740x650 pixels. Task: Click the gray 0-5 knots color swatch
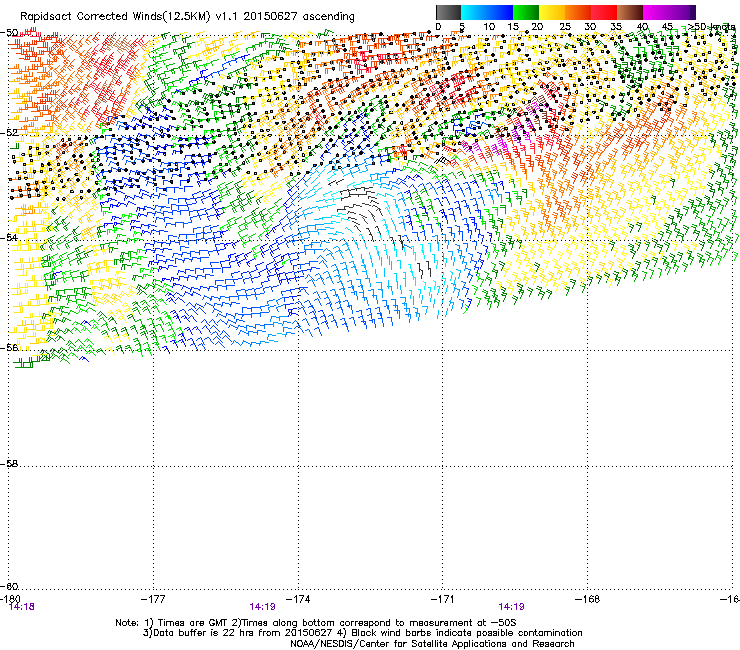[x=448, y=12]
